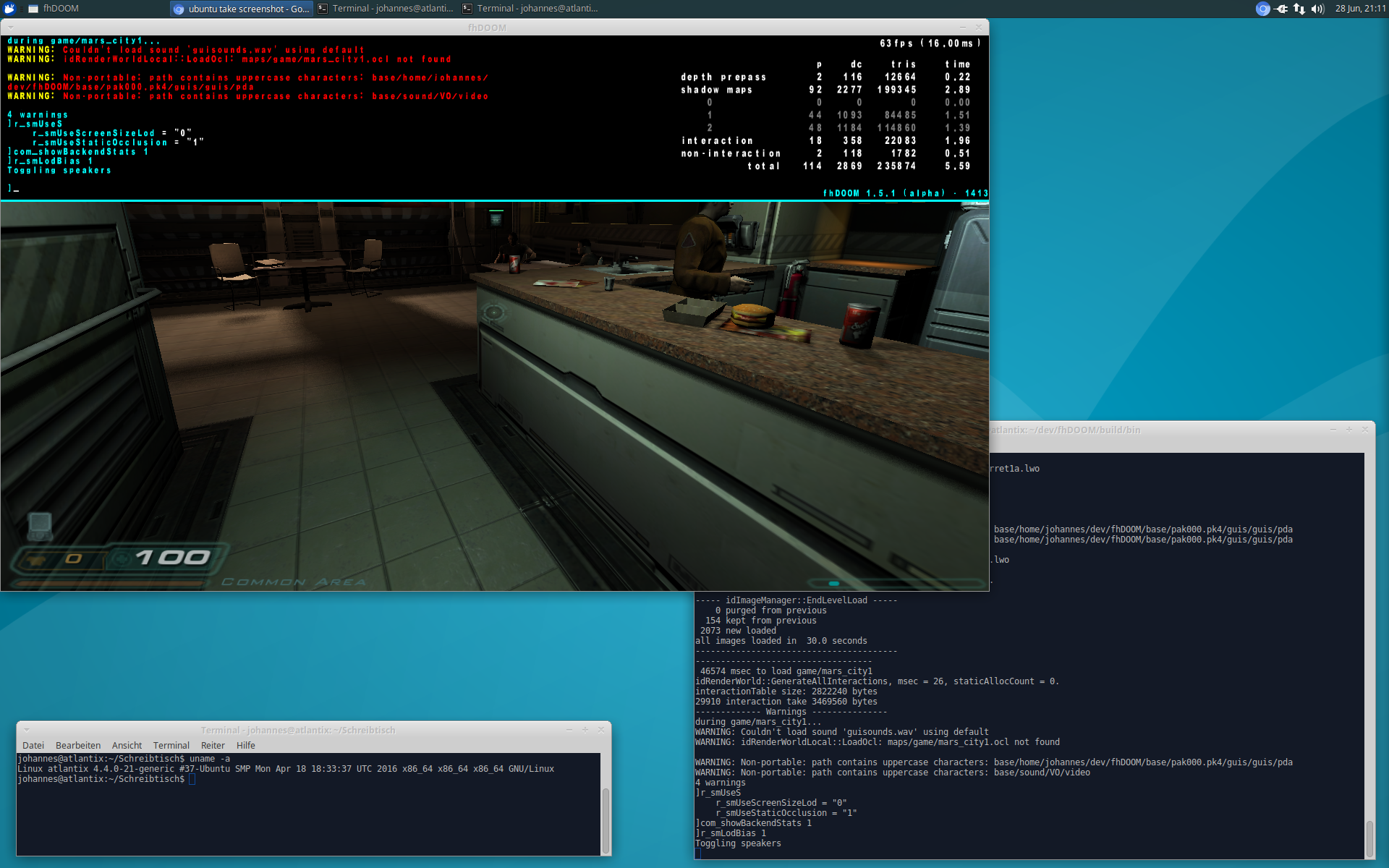Click the build/bin terminal scrollbar handle
Image resolution: width=1389 pixels, height=868 pixels.
[x=1369, y=839]
